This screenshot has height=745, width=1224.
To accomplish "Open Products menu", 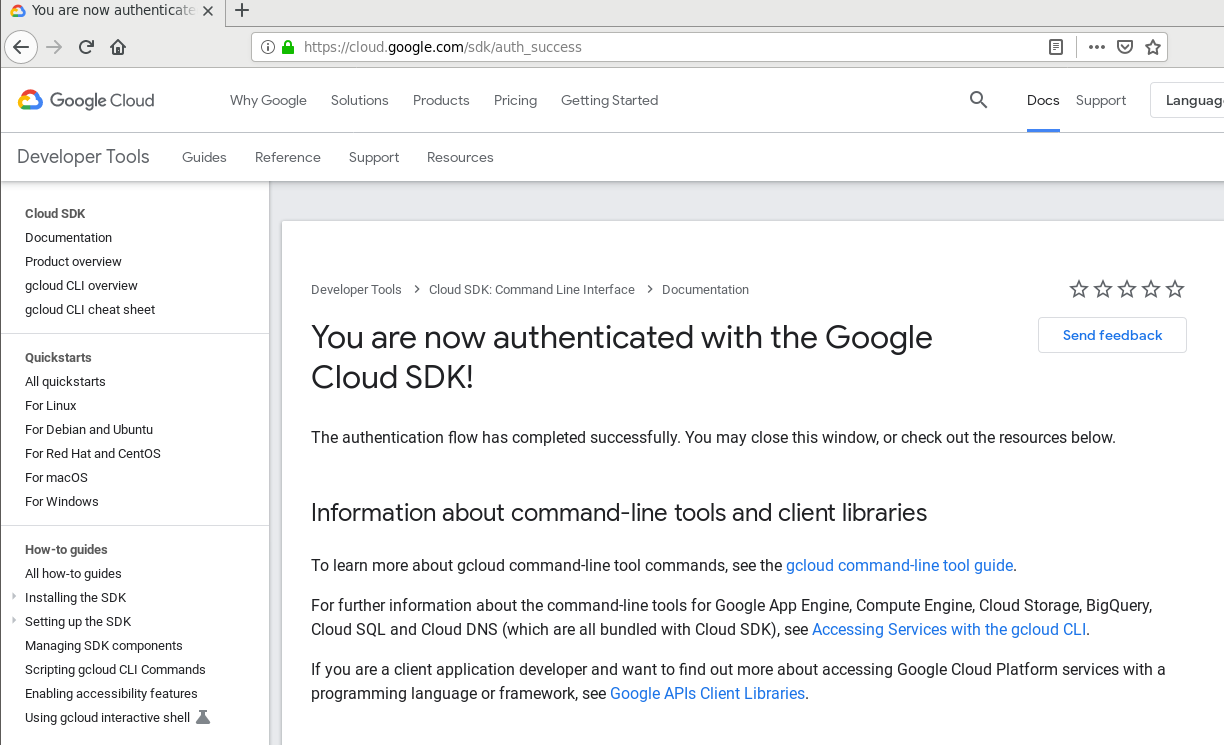I will pos(441,100).
